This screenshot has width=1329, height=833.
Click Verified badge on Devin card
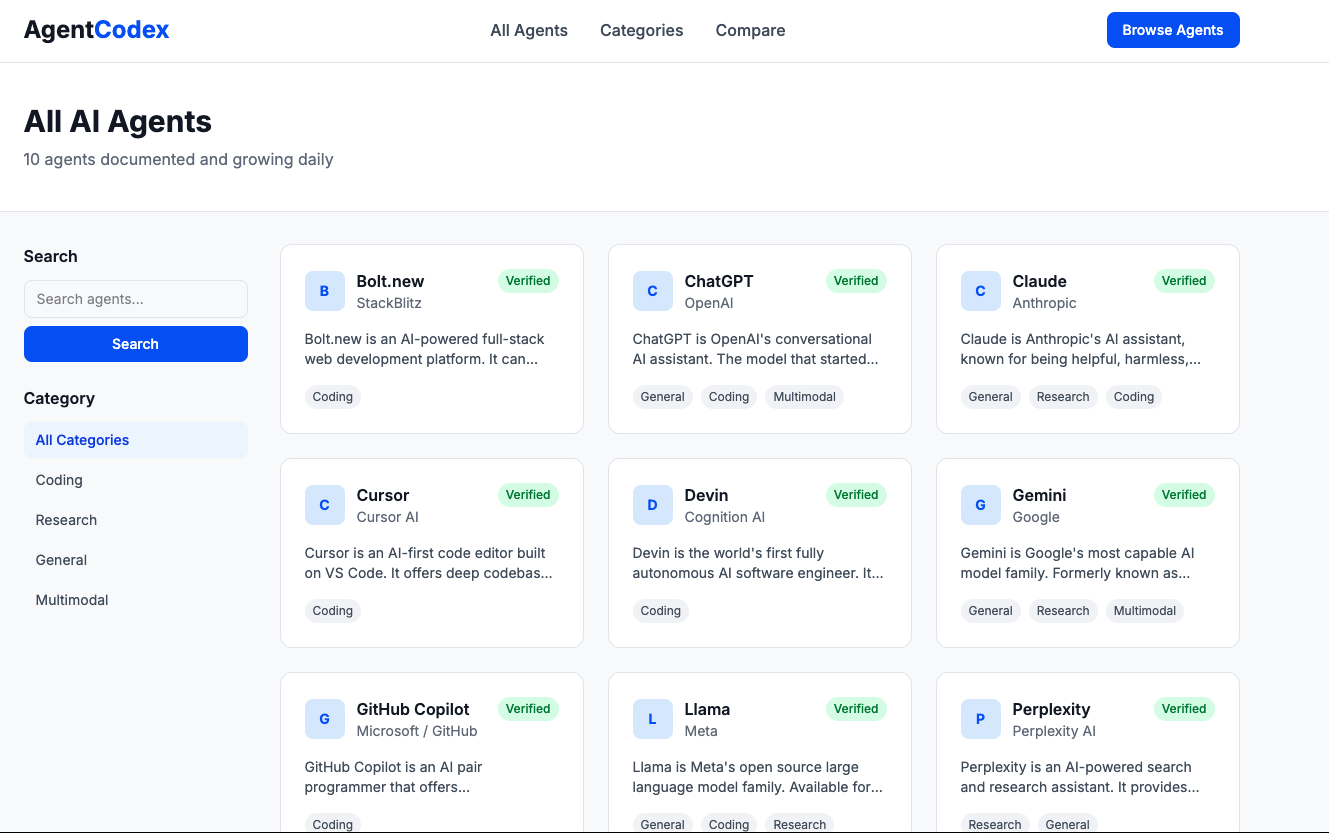[x=856, y=495]
